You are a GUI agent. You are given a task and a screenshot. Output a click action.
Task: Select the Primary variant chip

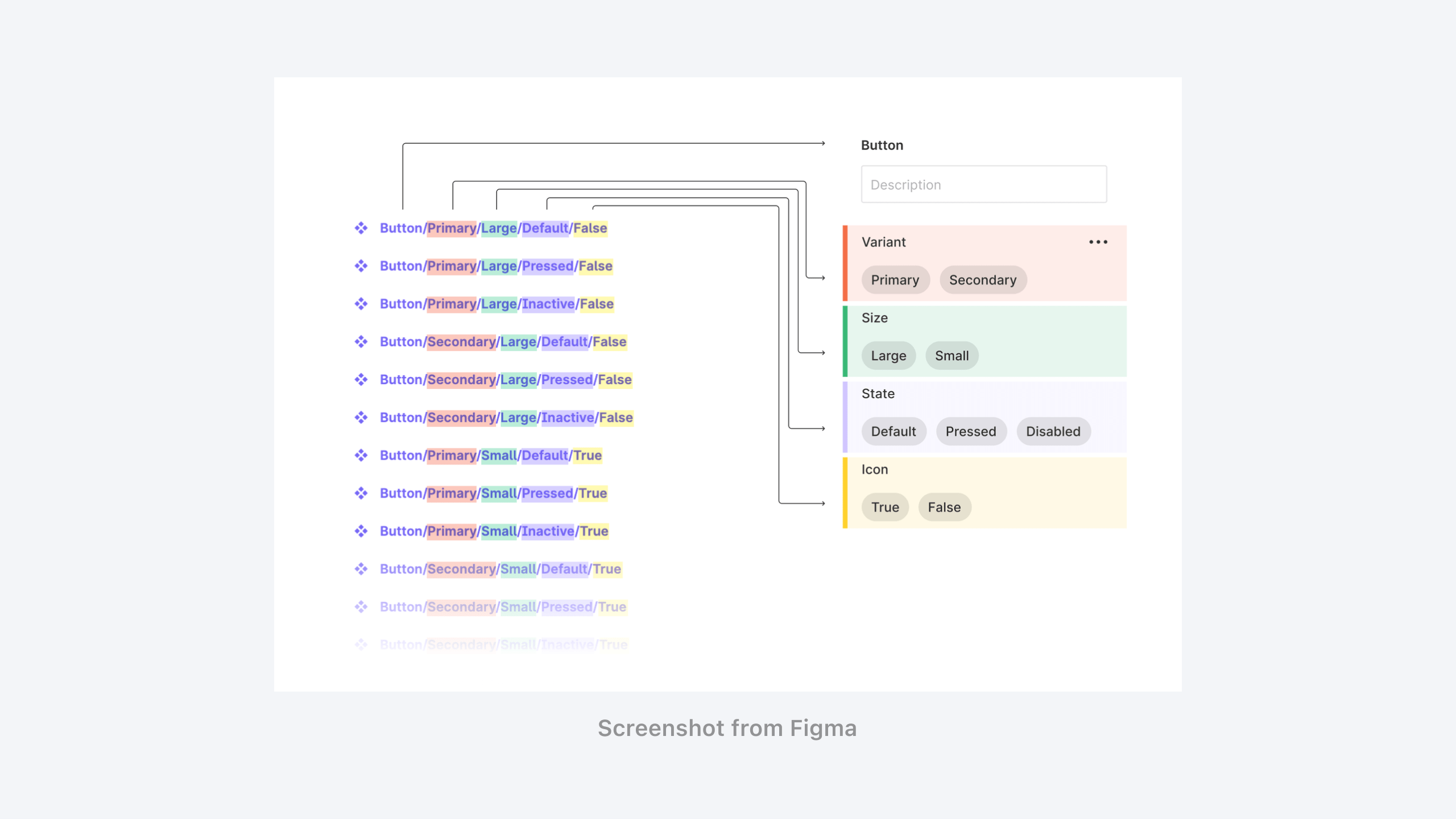895,280
